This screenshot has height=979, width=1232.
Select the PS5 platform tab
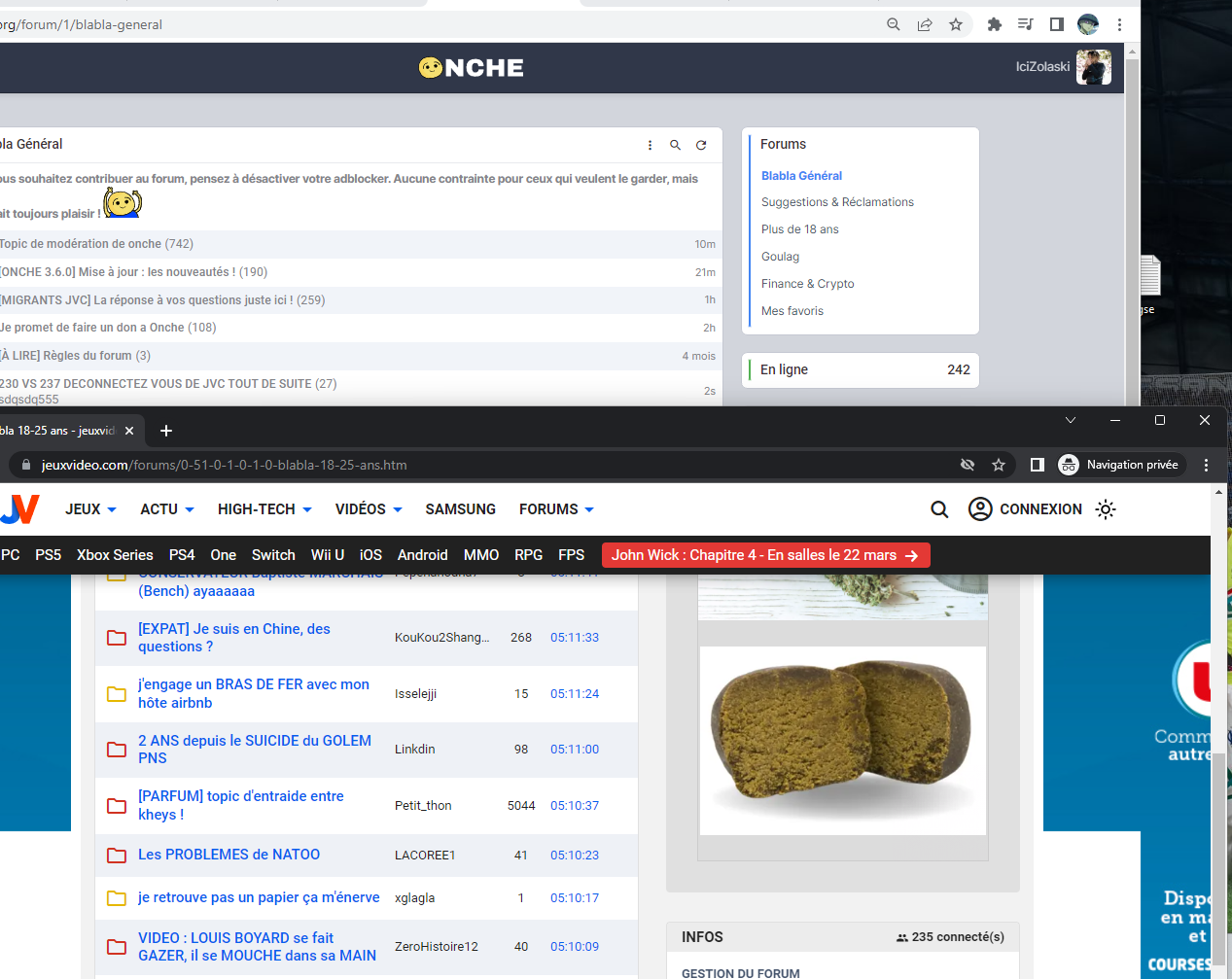click(49, 555)
